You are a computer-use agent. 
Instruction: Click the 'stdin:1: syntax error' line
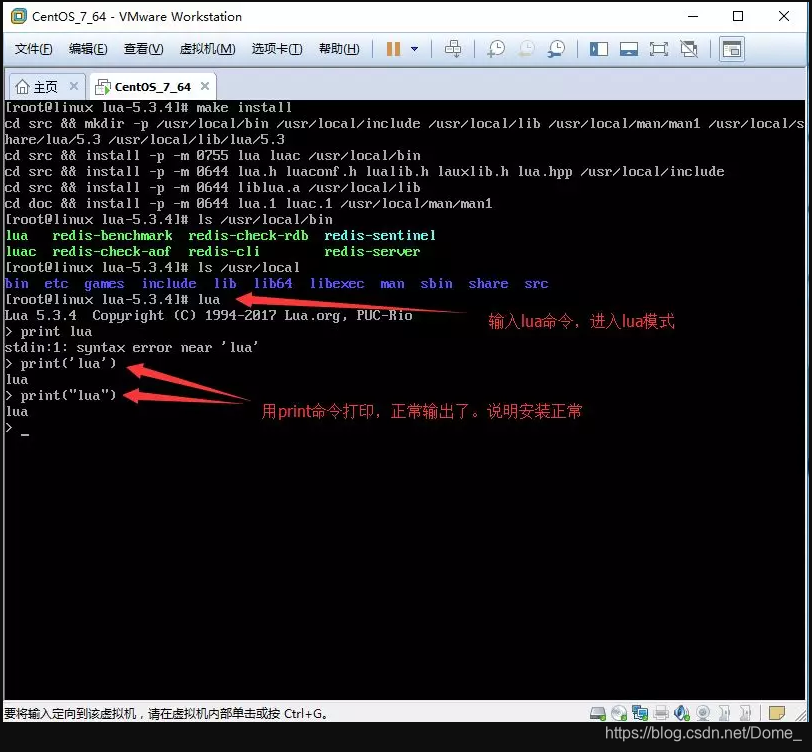(x=131, y=348)
